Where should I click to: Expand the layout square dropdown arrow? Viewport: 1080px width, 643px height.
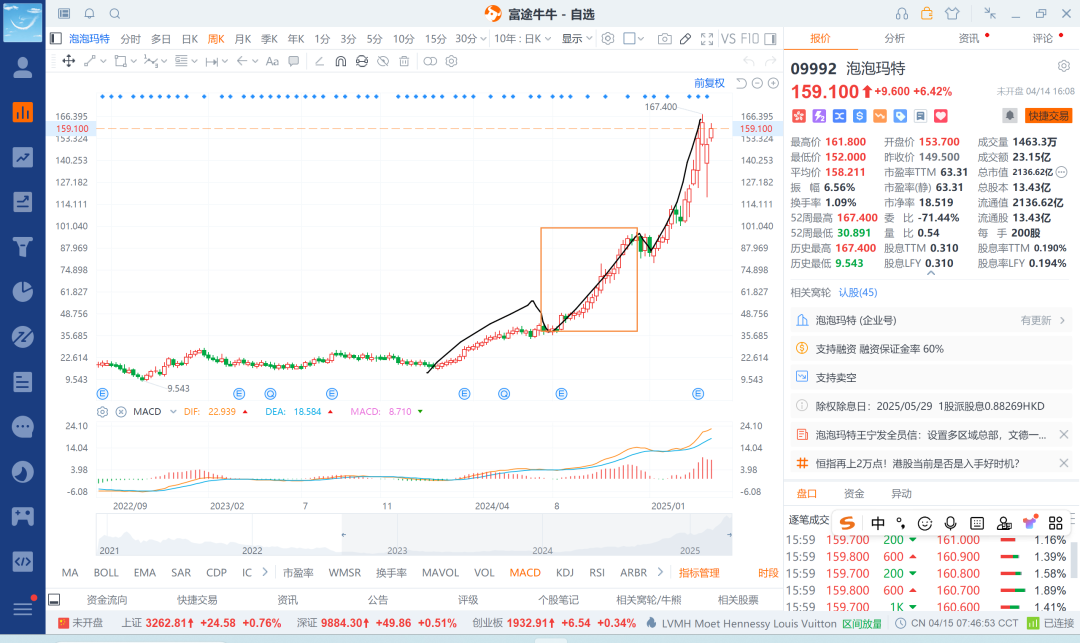click(641, 39)
